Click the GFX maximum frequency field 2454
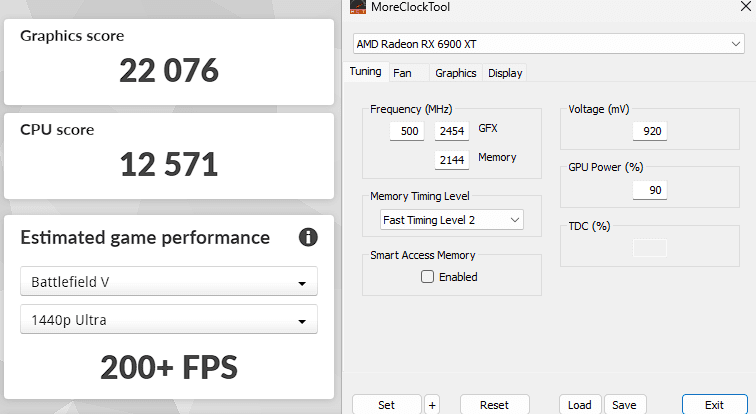 [452, 131]
